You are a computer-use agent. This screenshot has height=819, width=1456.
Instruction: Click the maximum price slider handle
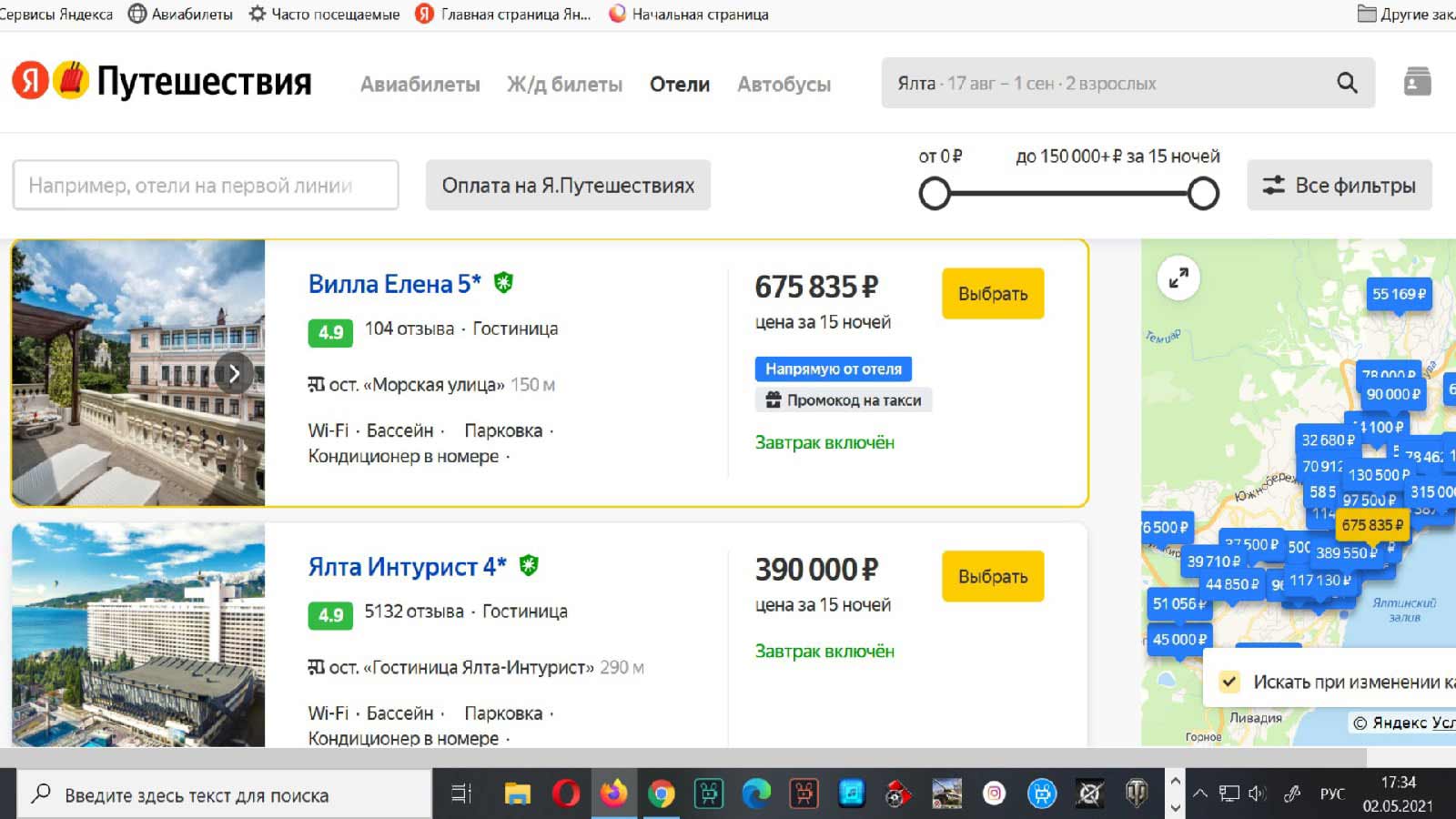(x=1203, y=193)
